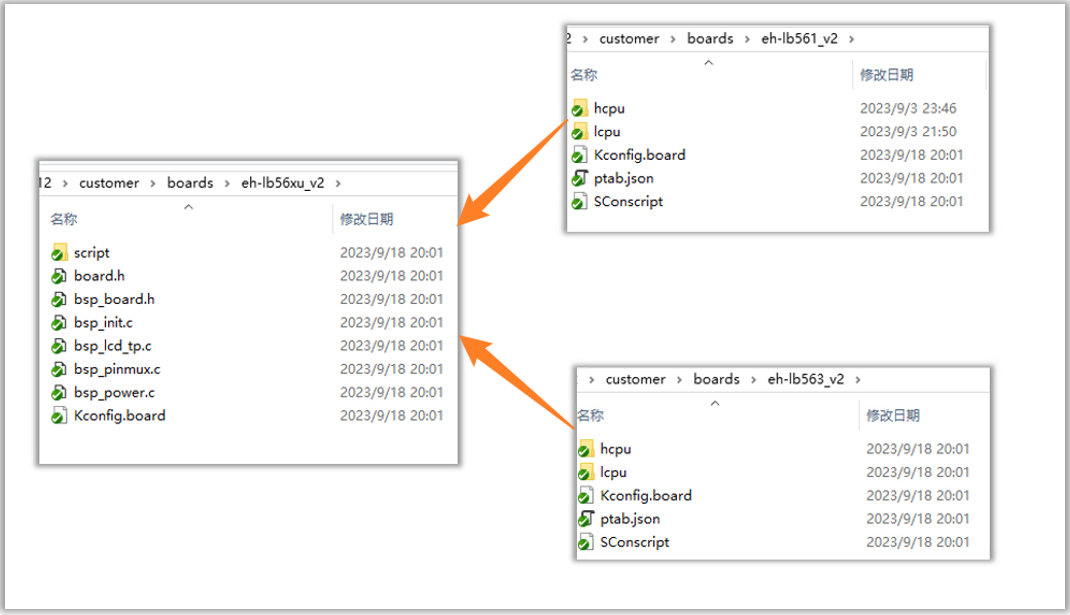Sort by 修改日期 column in eh-lb56xu_v2 window

coord(366,219)
